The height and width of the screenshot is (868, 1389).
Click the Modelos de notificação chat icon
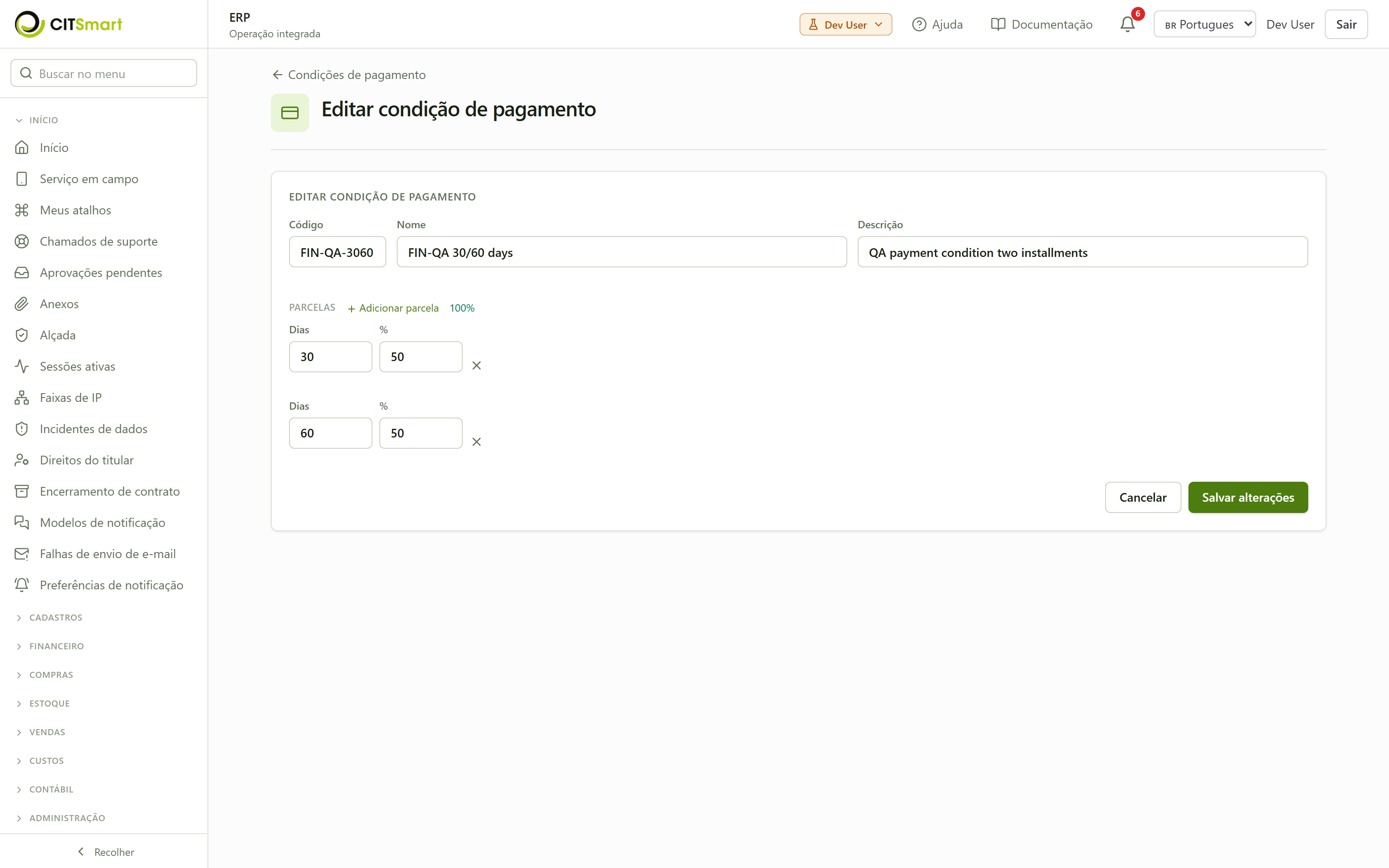(x=22, y=523)
